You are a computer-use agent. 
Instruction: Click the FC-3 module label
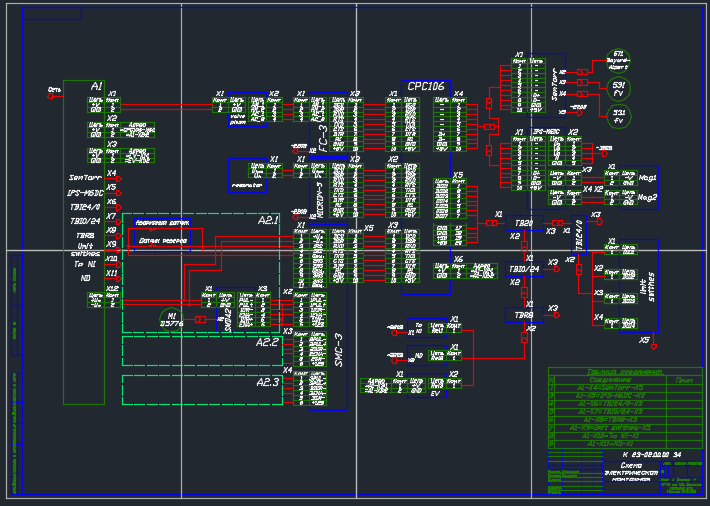point(322,138)
